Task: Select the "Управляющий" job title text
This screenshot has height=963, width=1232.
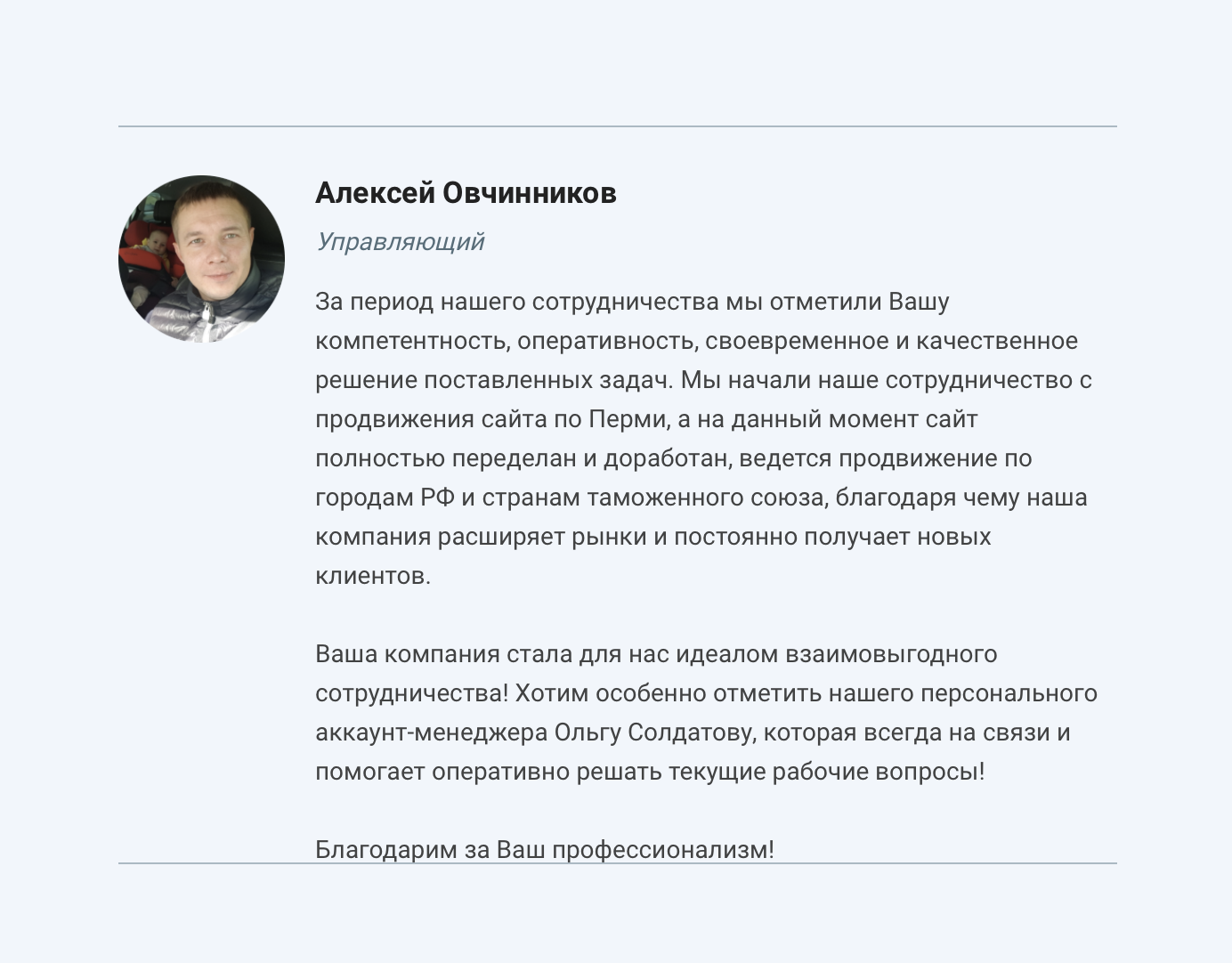Action: pyautogui.click(x=401, y=242)
